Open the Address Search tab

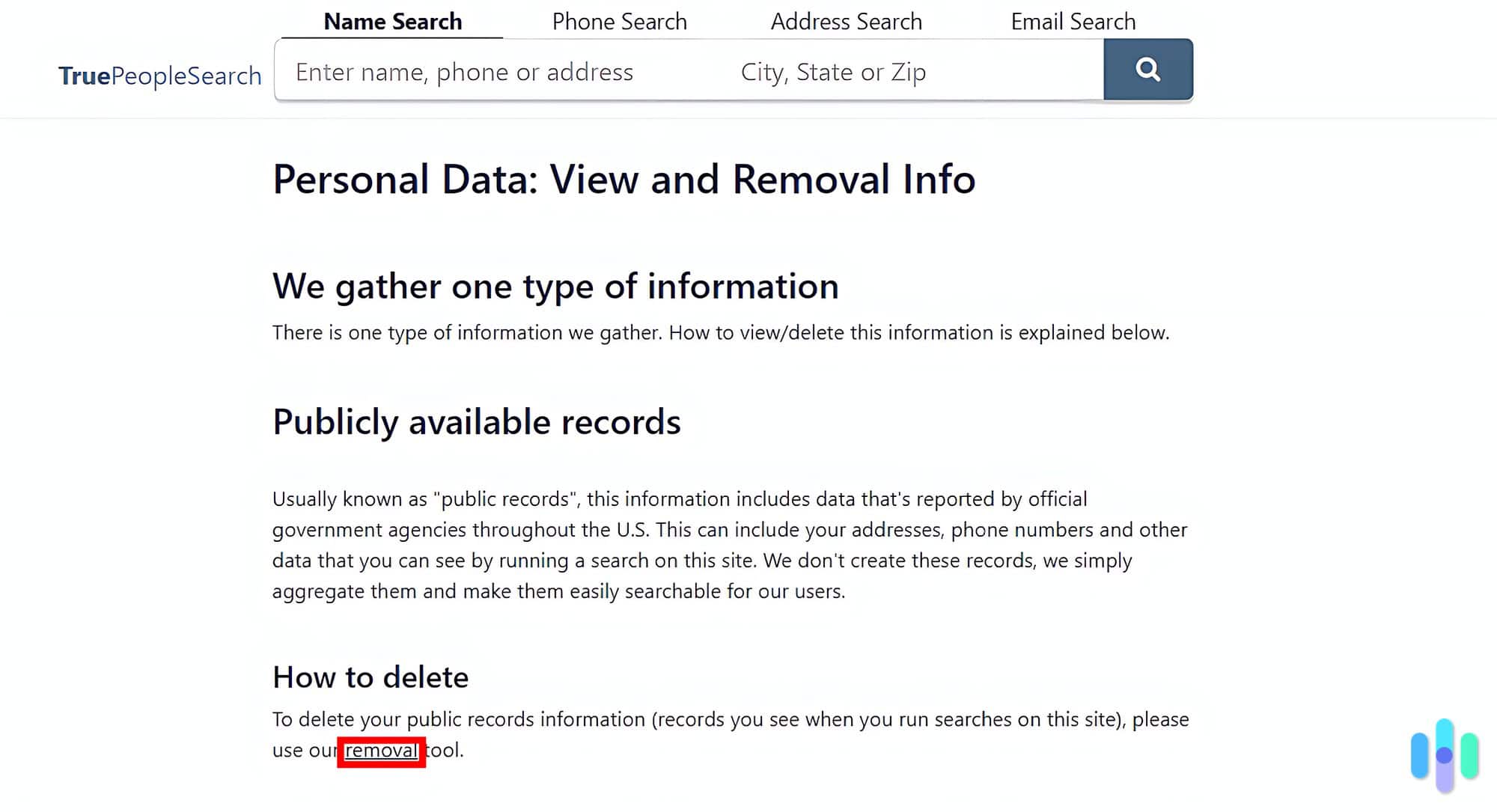pyautogui.click(x=847, y=21)
